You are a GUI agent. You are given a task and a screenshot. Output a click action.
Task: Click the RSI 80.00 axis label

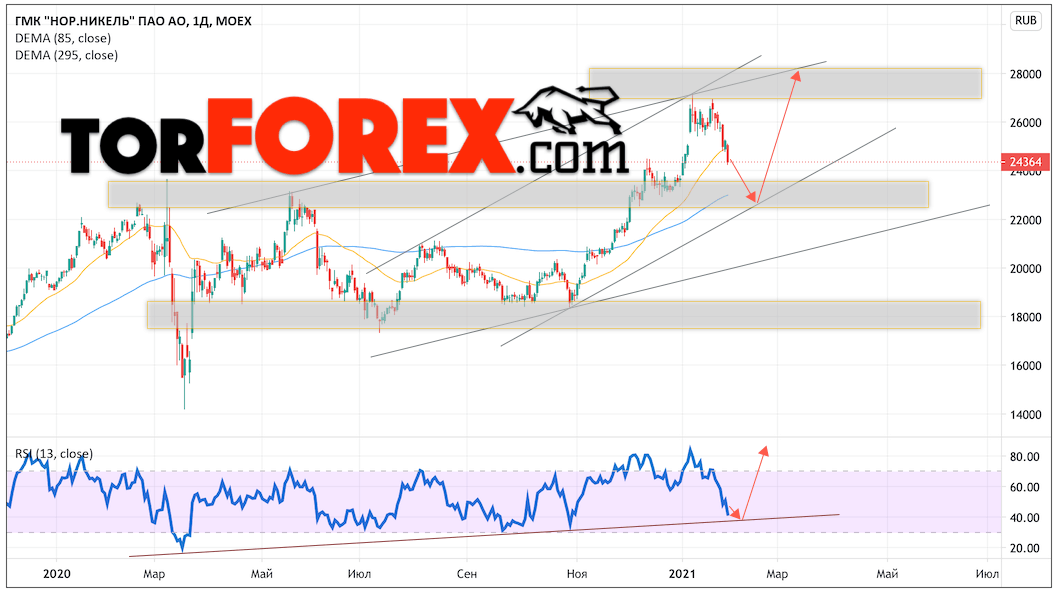[x=1024, y=457]
